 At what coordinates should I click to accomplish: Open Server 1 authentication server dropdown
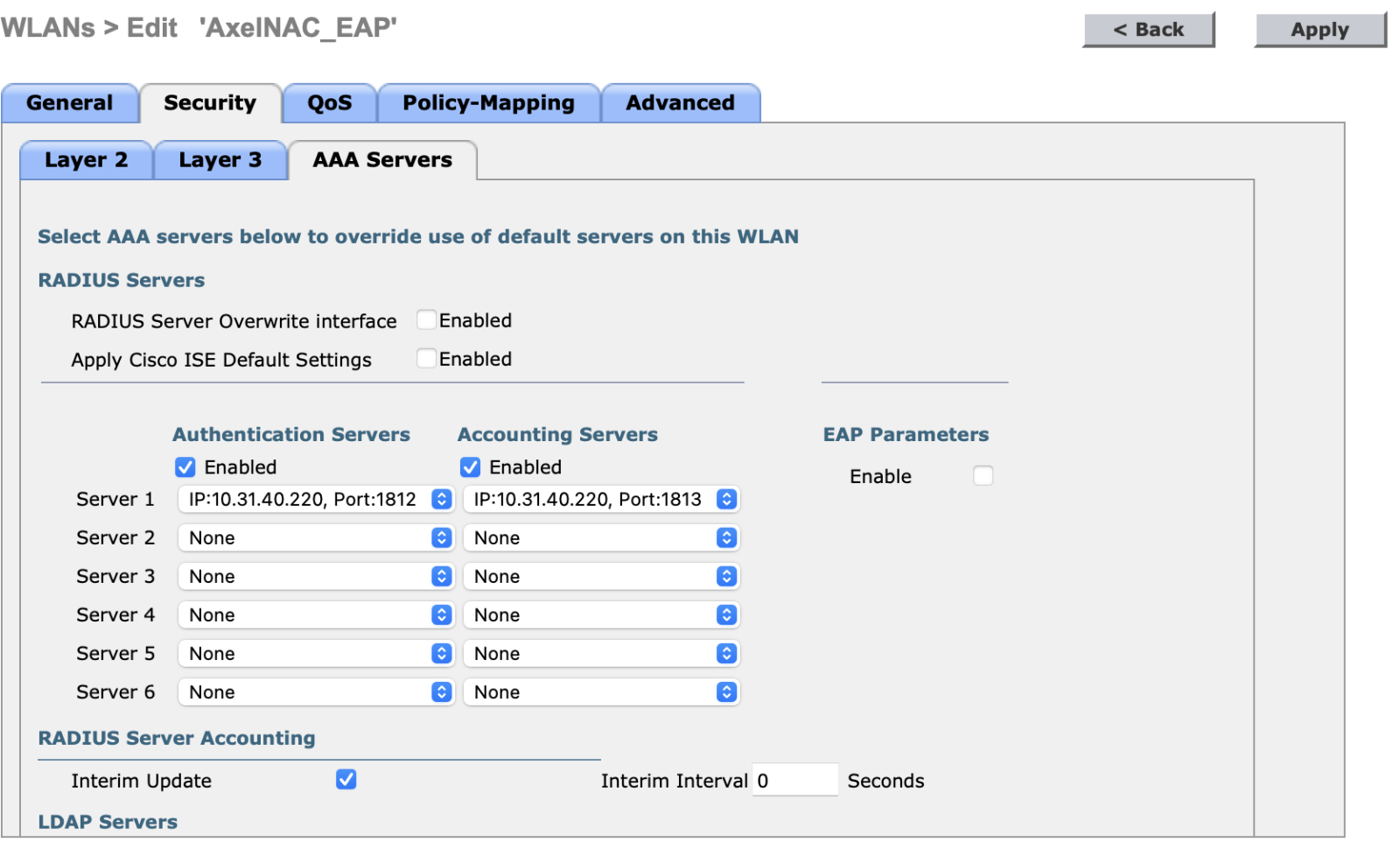[x=315, y=500]
